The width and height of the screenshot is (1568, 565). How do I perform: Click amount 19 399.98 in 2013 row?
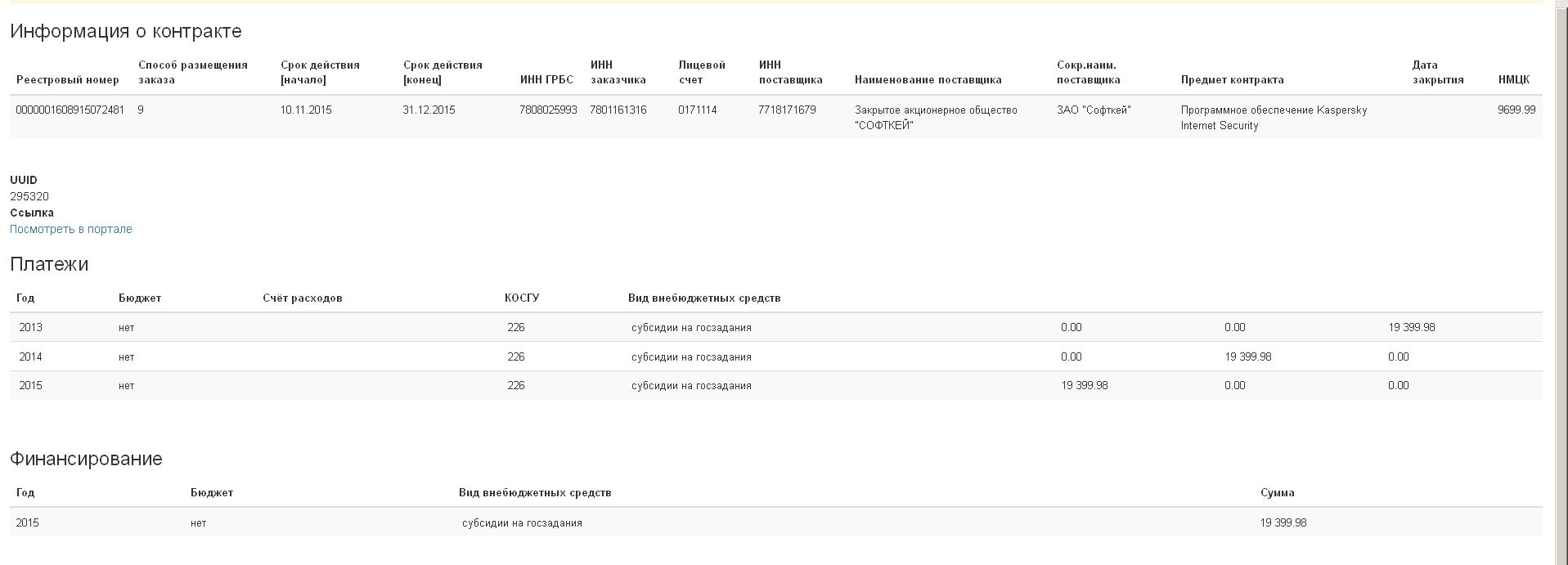tap(1412, 327)
